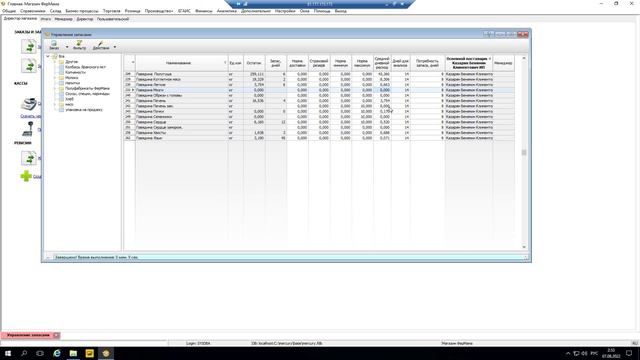640x360 pixels.
Task: Select Соусы, специи, маринады tree item
Action: click(87, 93)
